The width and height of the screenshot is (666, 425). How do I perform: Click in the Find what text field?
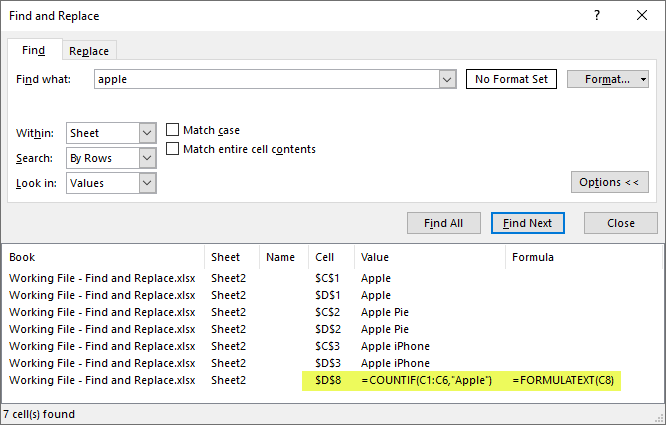click(265, 79)
